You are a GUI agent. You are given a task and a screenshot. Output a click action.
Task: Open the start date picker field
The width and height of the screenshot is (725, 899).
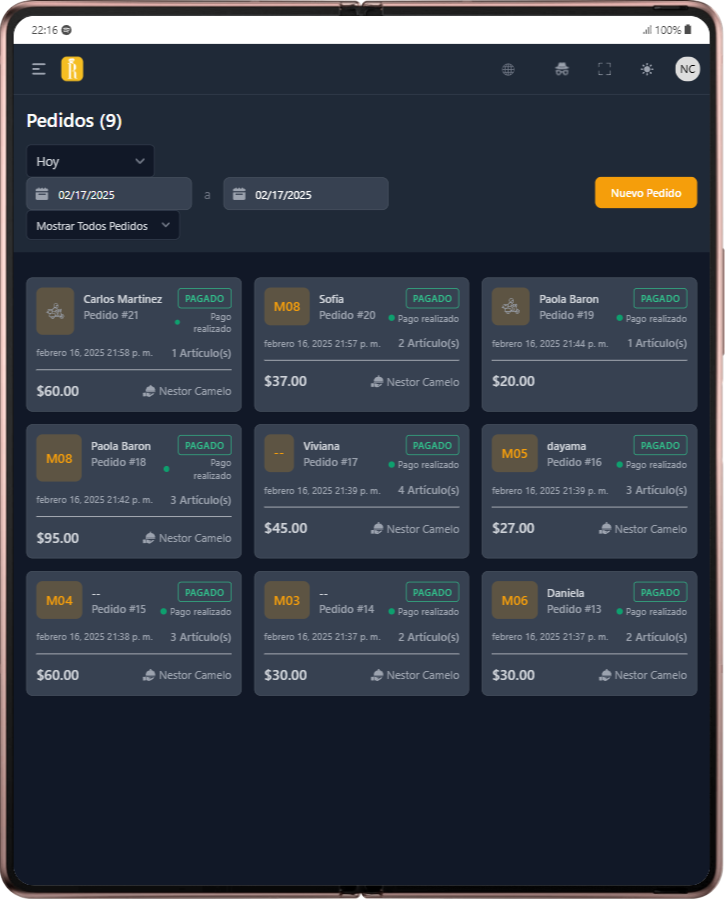(109, 194)
